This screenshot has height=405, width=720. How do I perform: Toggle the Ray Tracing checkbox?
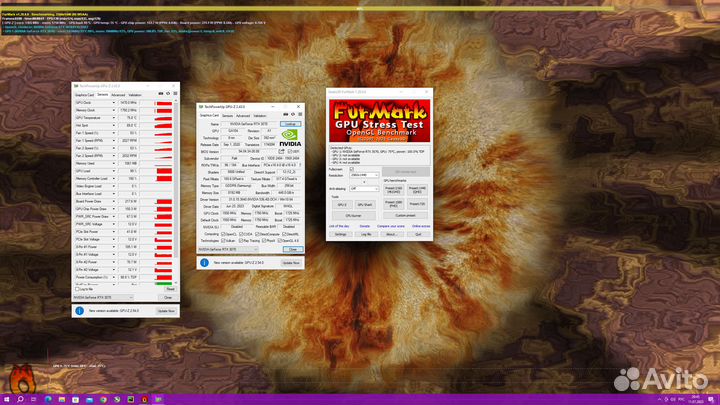[x=241, y=241]
